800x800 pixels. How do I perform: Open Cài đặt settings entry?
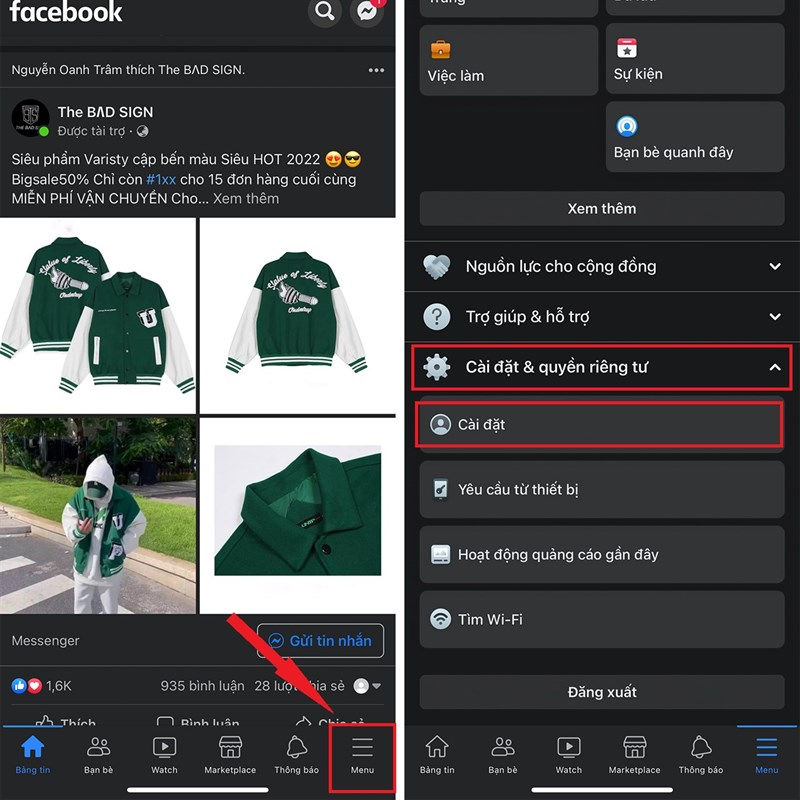point(601,425)
